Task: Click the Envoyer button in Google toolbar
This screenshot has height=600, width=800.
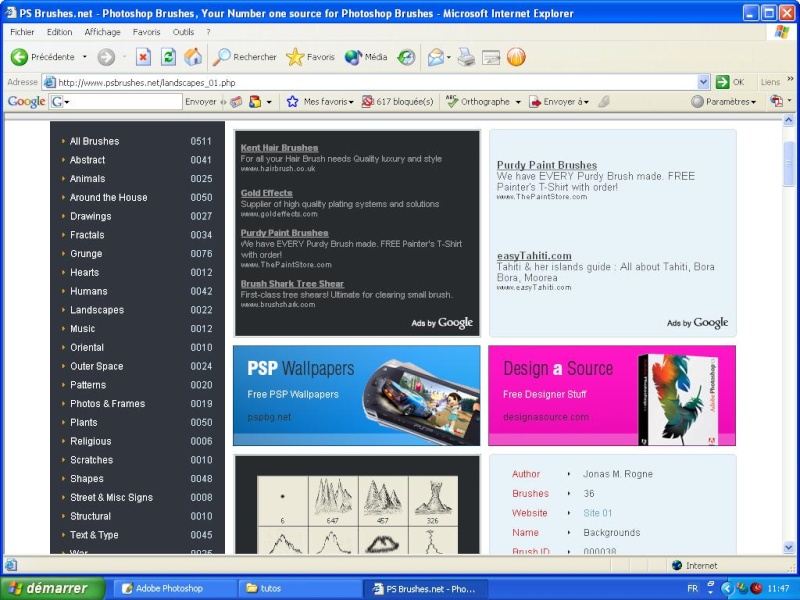Action: [x=201, y=102]
